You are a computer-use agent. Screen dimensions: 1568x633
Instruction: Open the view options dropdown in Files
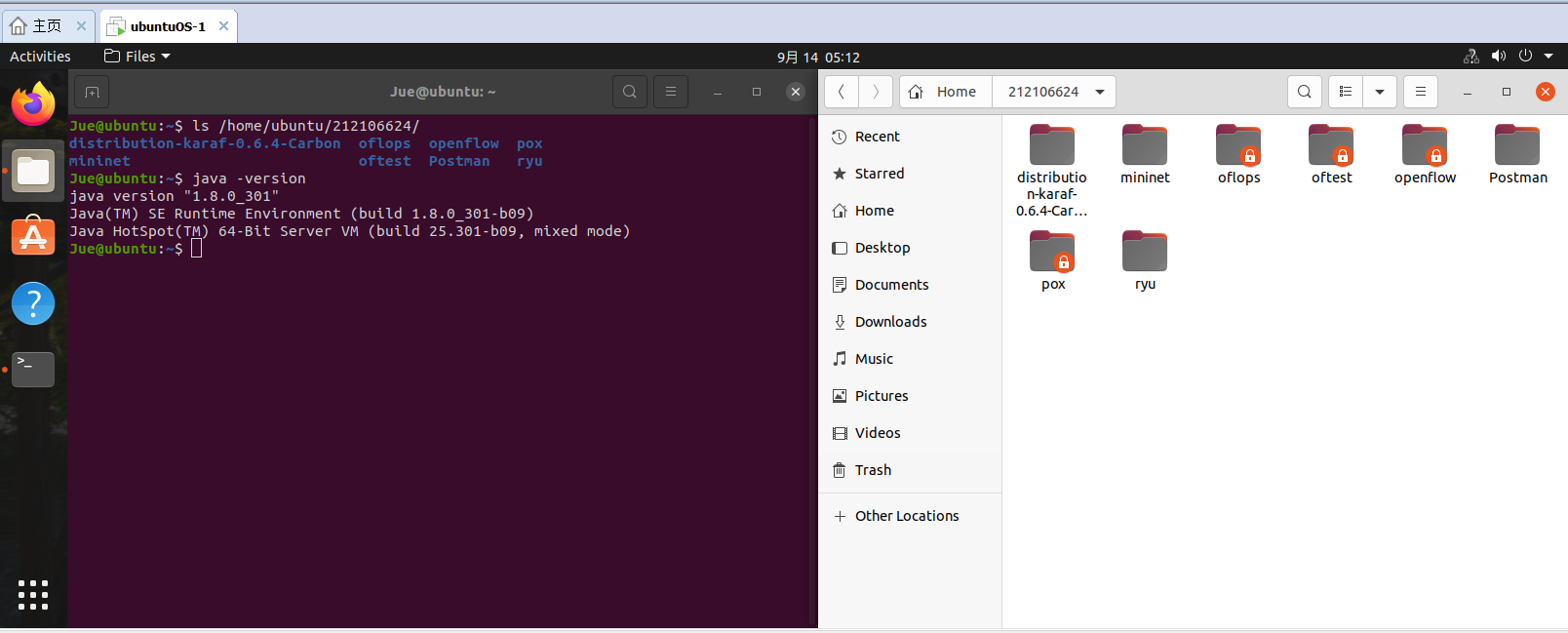(1380, 92)
